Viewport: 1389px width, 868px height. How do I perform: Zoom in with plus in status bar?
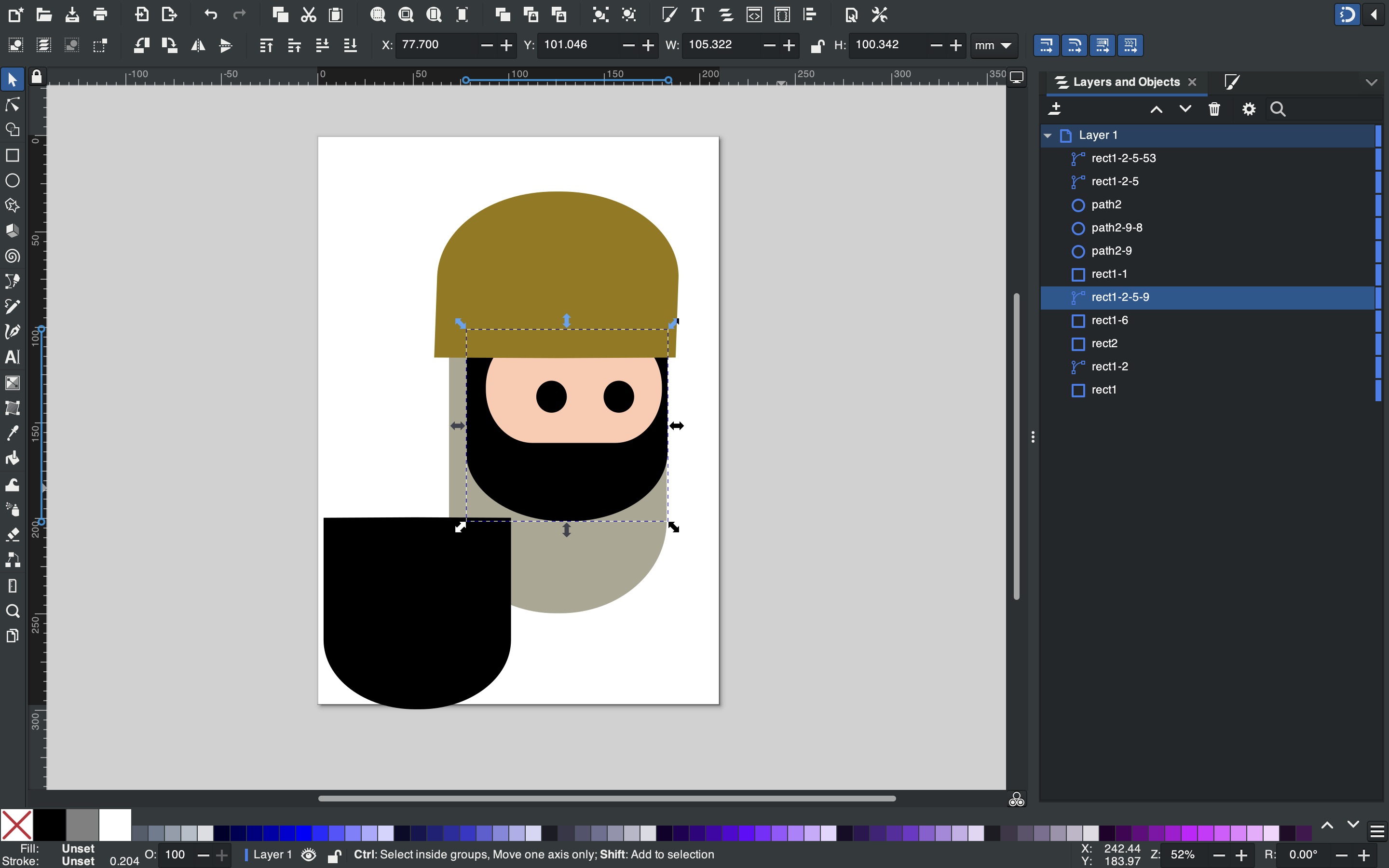click(1241, 855)
